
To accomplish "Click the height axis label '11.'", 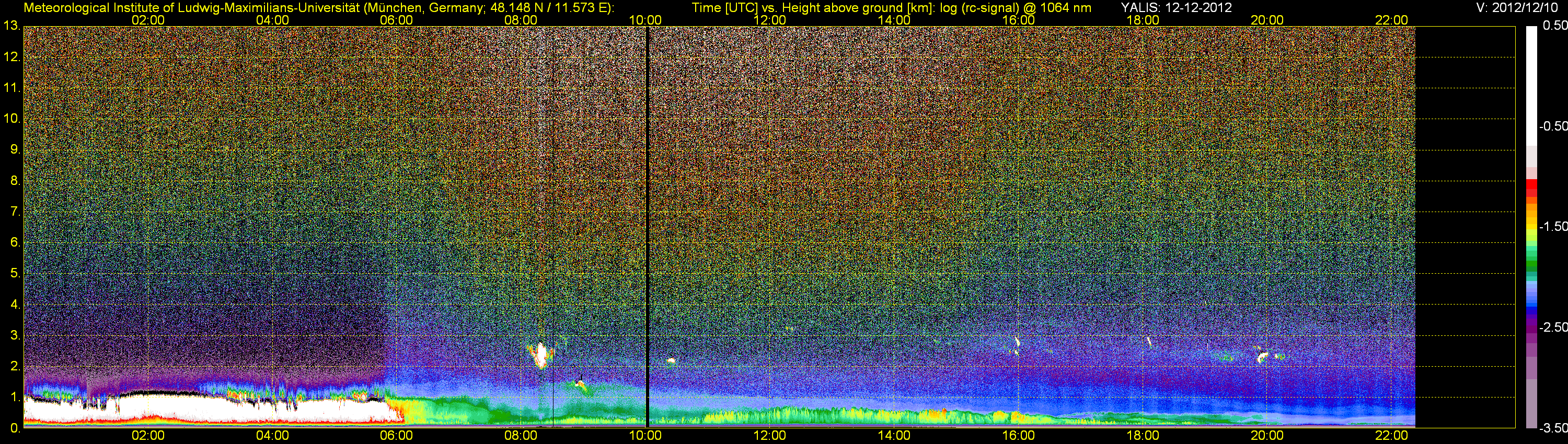I will (x=11, y=88).
